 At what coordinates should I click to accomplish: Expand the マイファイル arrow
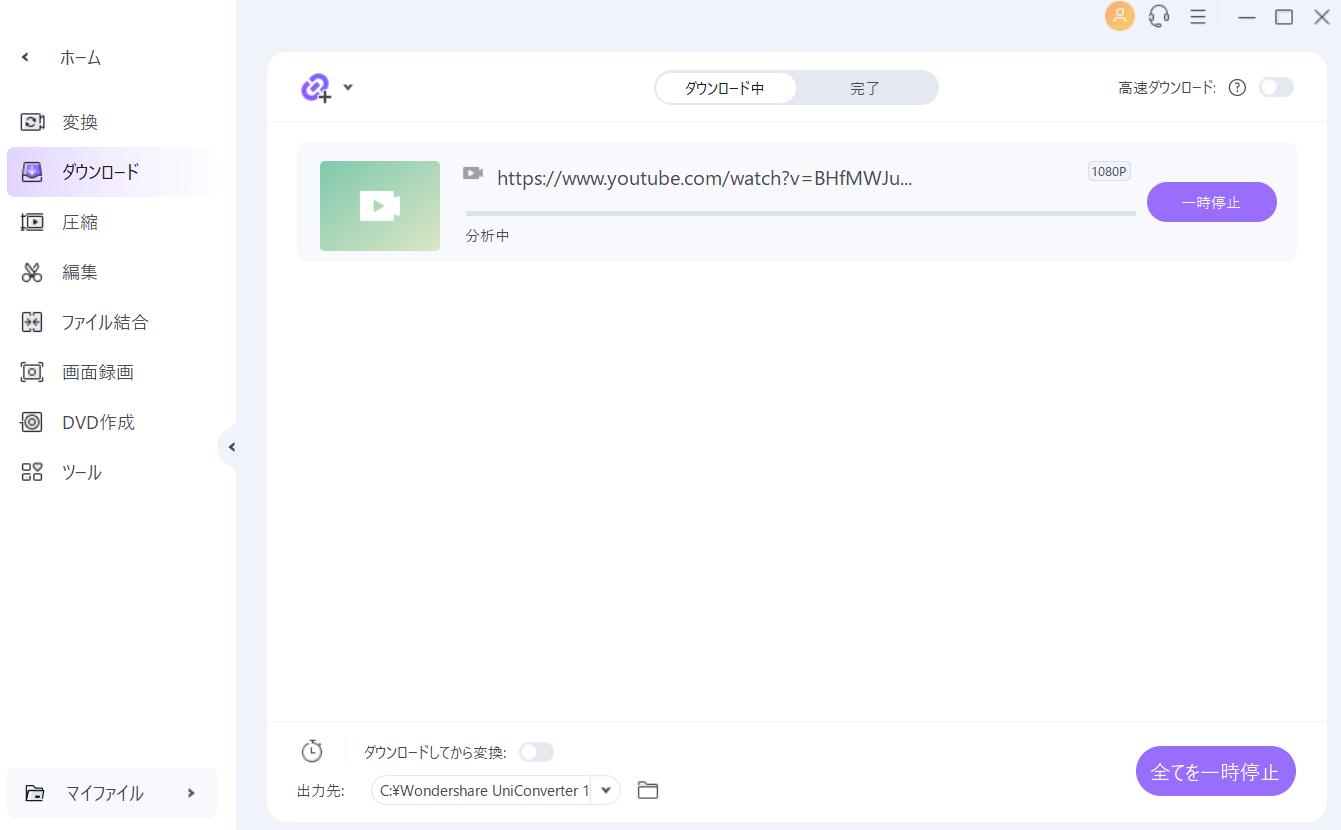click(x=191, y=793)
